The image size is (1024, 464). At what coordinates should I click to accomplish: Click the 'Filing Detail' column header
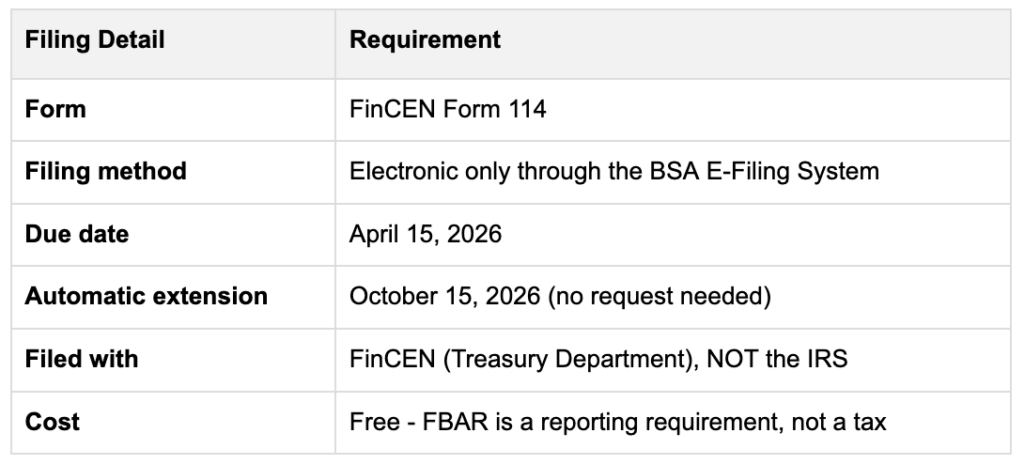tap(94, 42)
